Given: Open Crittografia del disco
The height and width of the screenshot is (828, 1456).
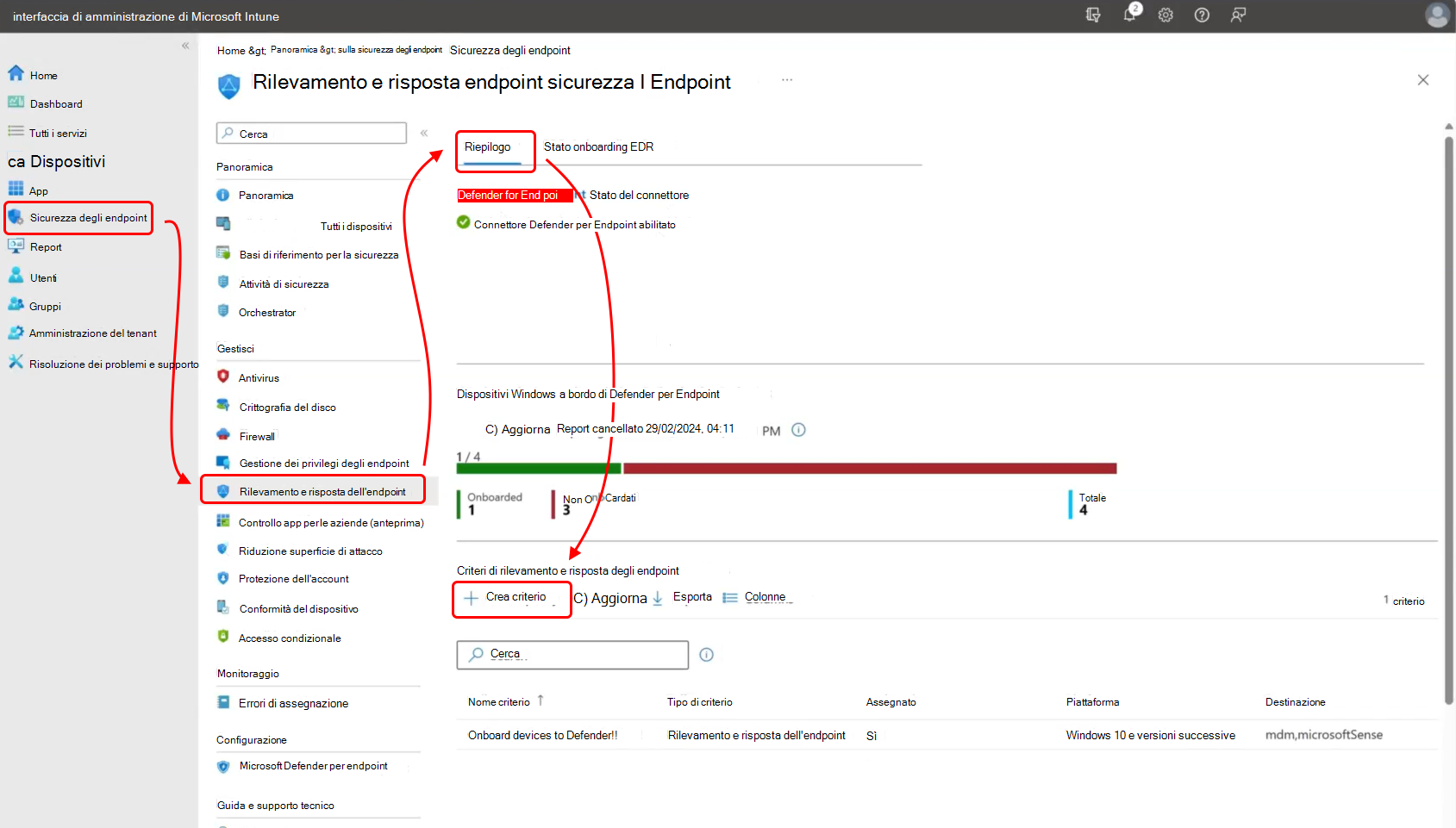Looking at the screenshot, I should pos(287,408).
